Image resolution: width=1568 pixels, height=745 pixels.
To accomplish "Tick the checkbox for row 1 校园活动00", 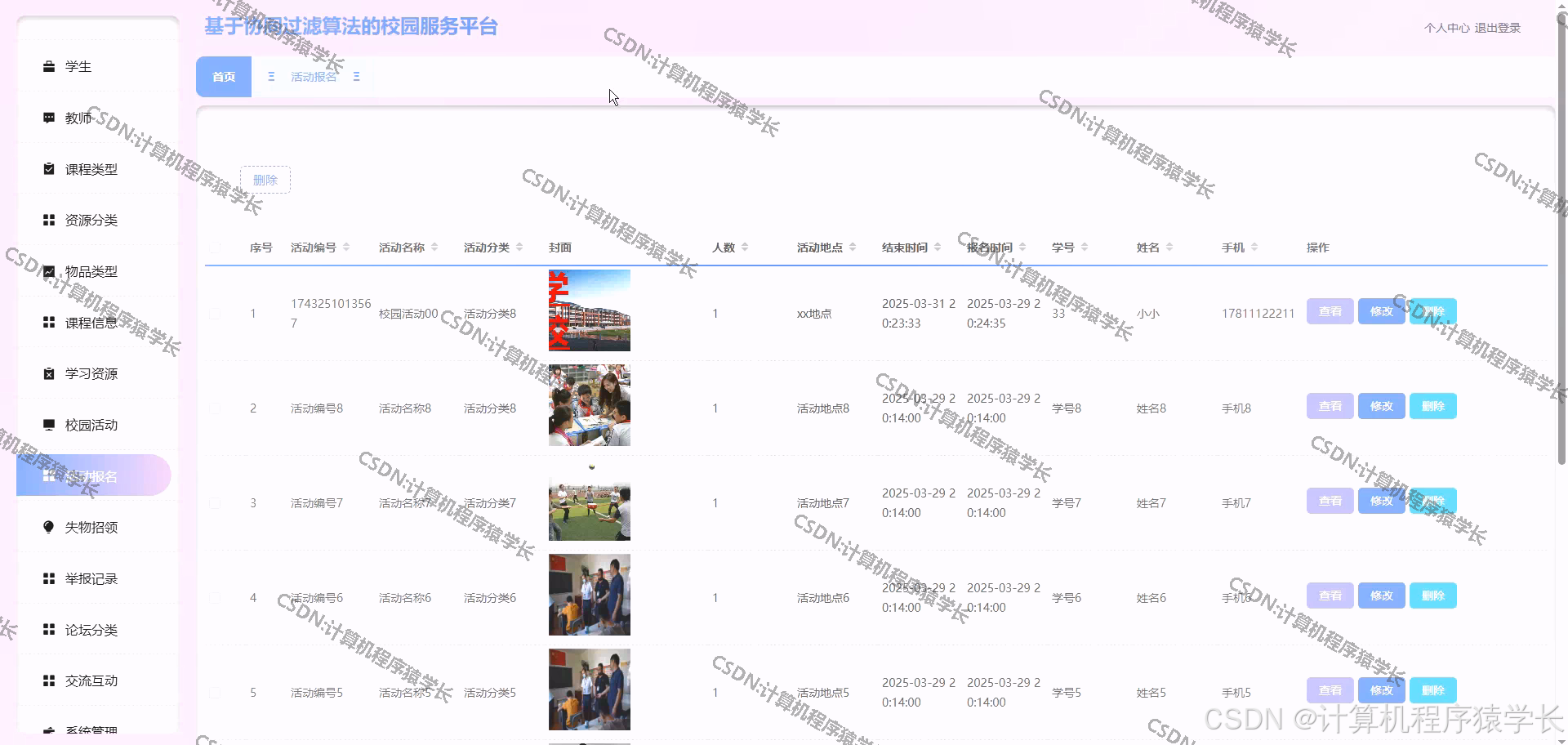I will click(215, 314).
